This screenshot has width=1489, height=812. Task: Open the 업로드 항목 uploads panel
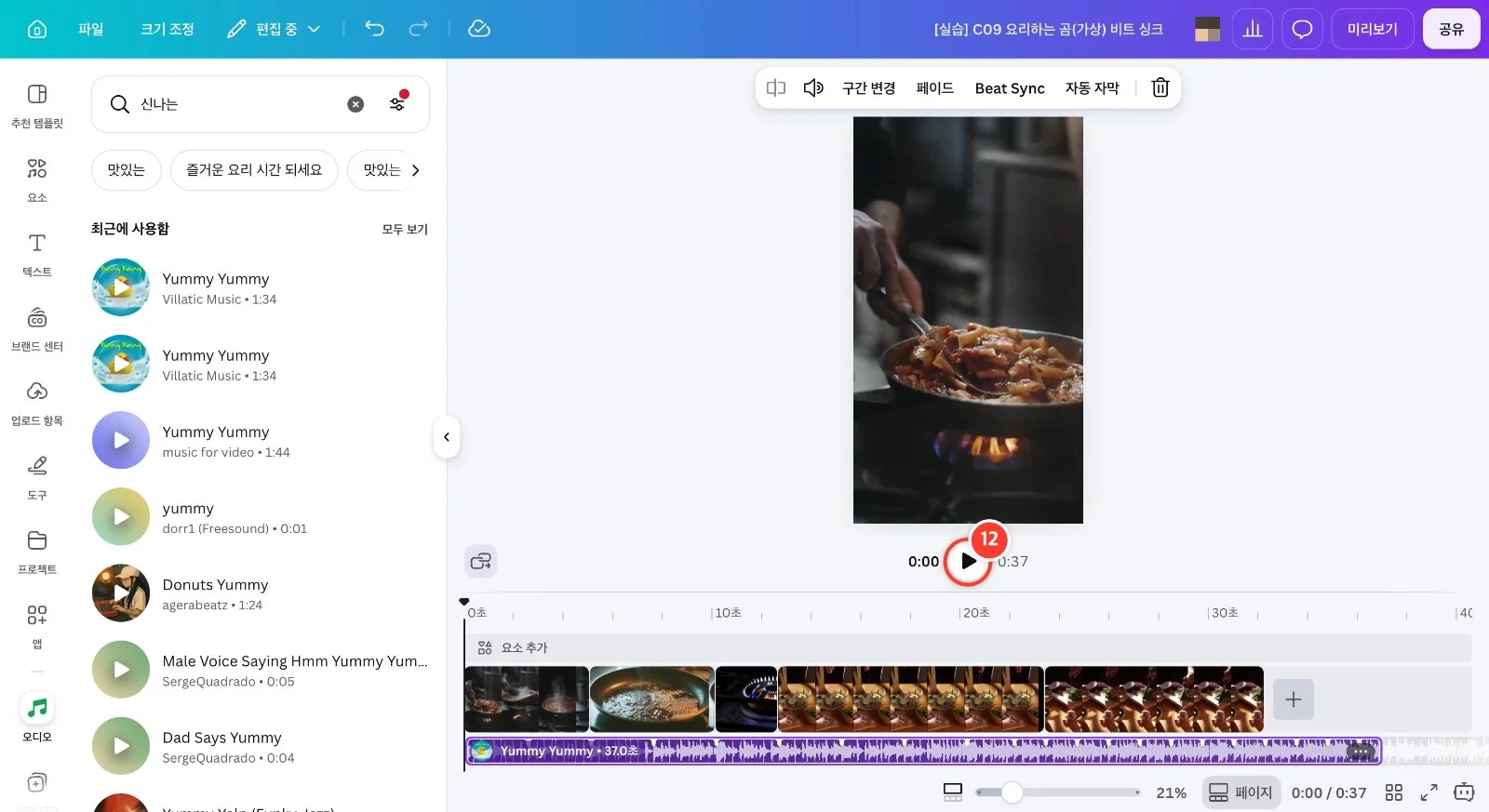tap(37, 403)
